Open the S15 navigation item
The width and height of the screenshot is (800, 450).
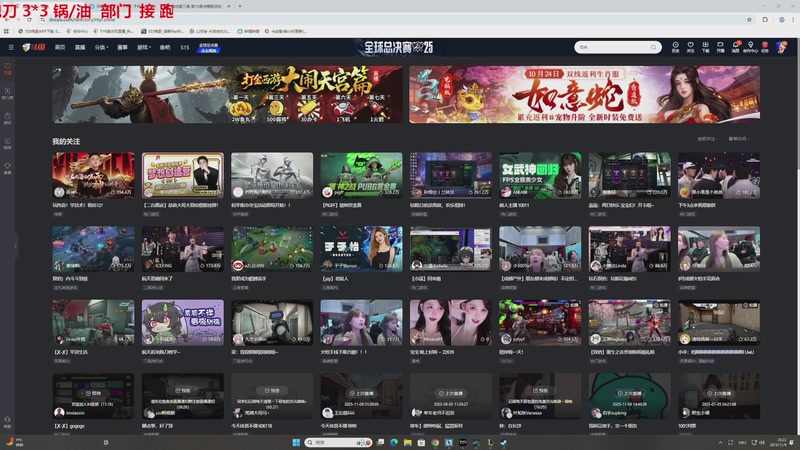[185, 47]
